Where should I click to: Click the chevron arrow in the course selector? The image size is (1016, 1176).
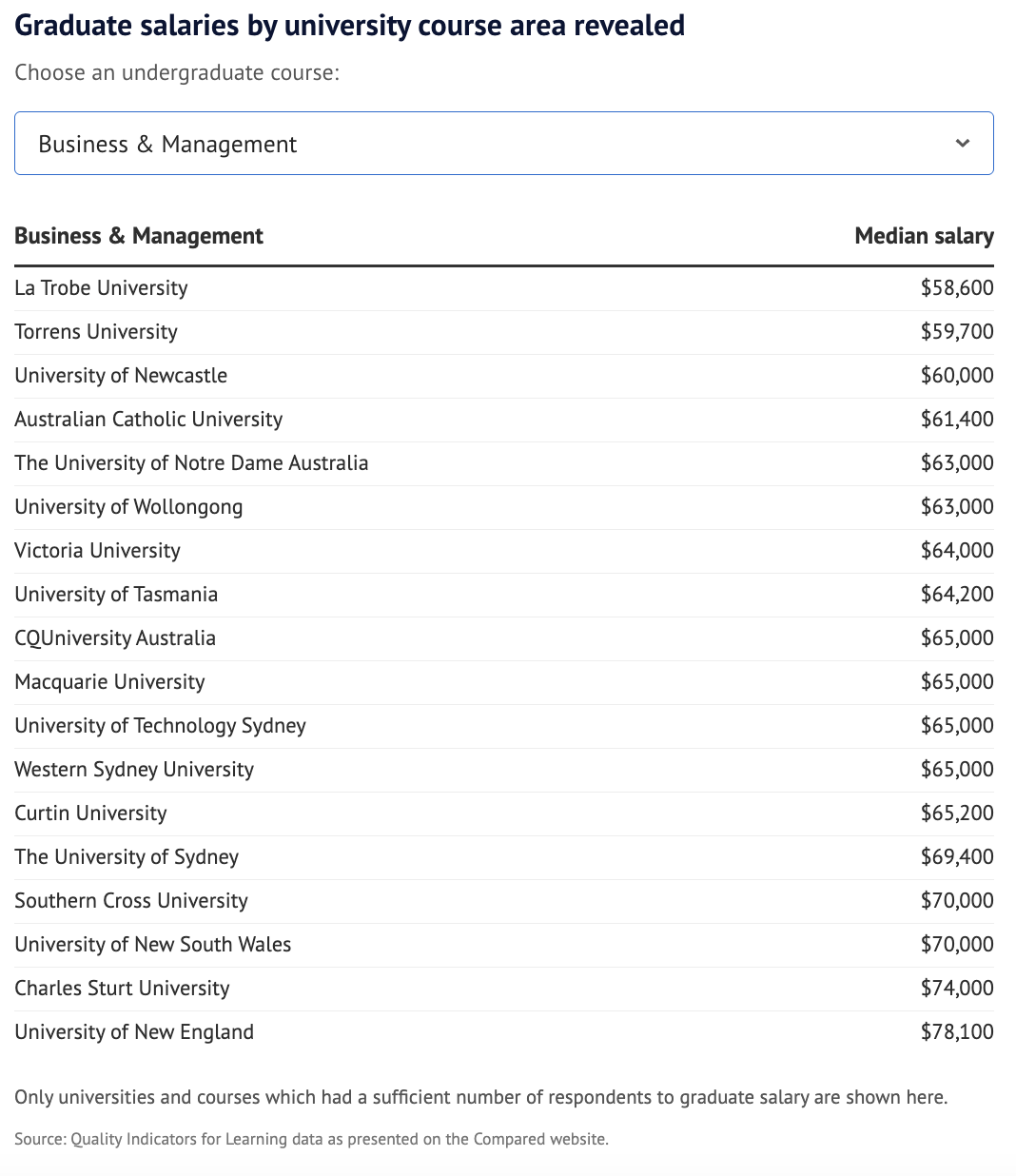[962, 144]
